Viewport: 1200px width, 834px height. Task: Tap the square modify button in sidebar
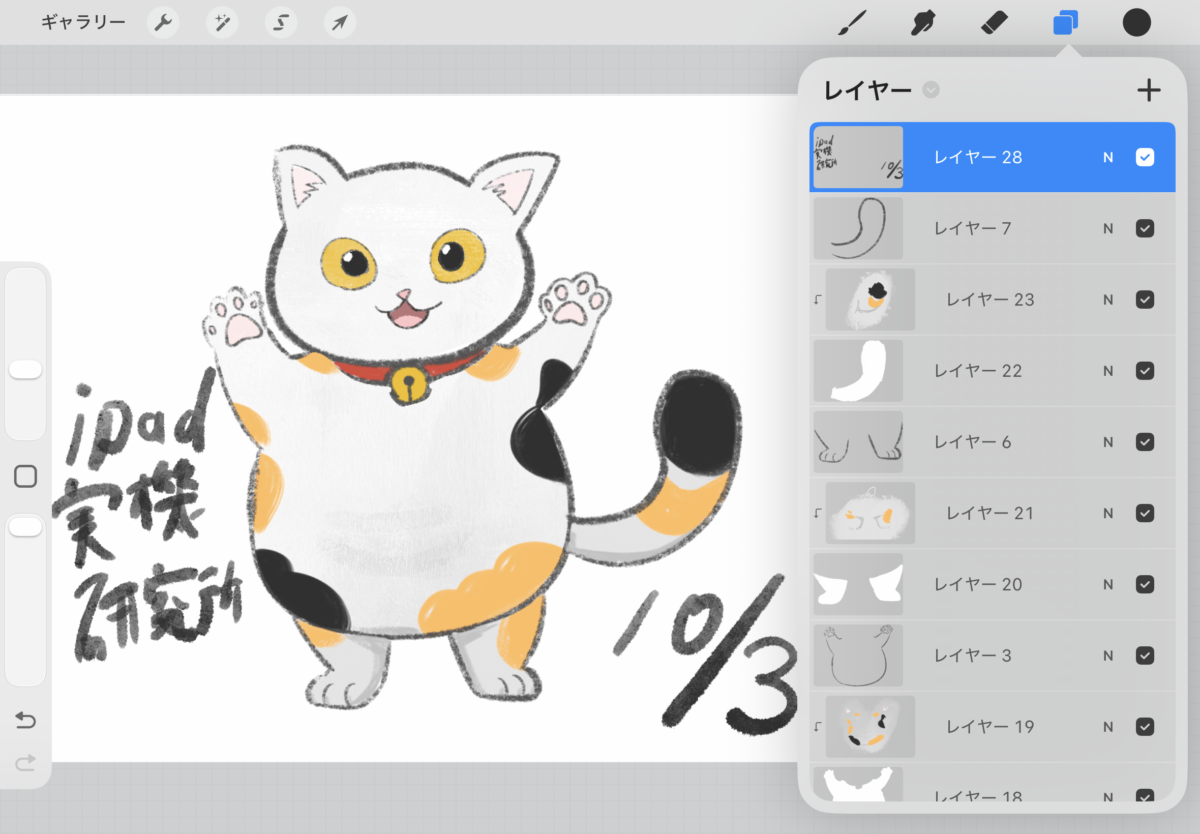(x=26, y=477)
